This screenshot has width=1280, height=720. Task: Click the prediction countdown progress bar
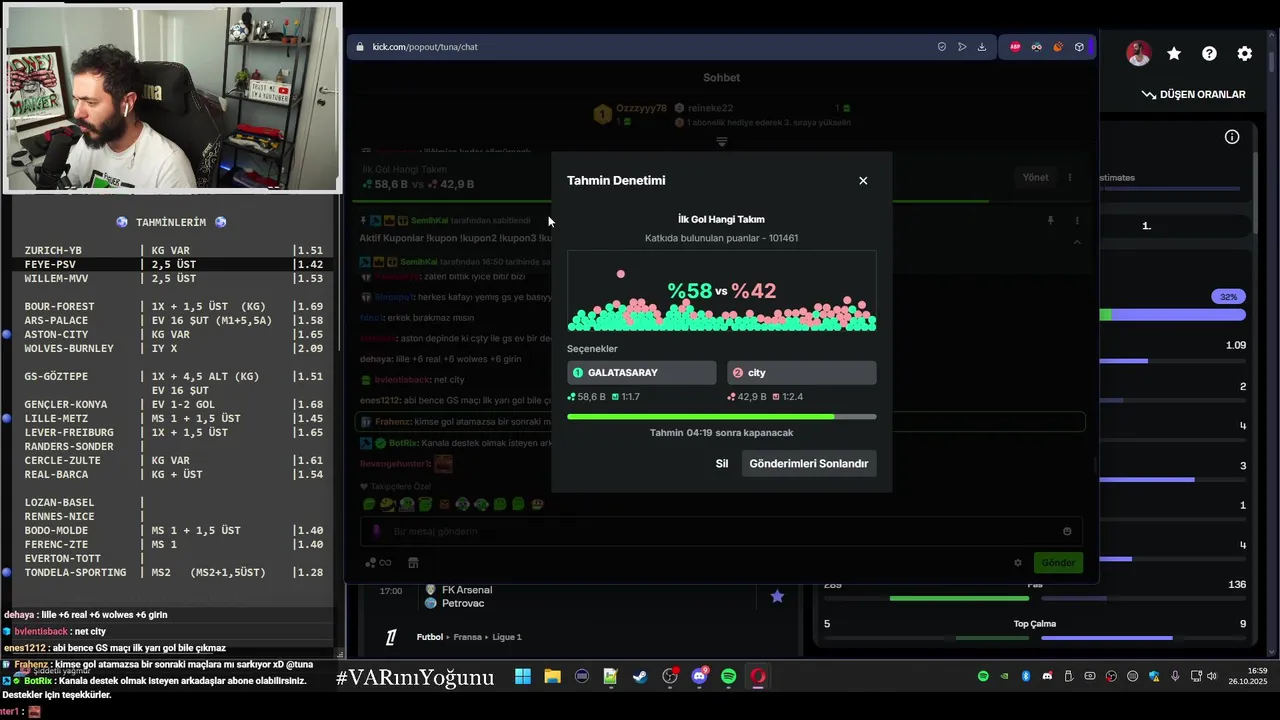pyautogui.click(x=722, y=417)
